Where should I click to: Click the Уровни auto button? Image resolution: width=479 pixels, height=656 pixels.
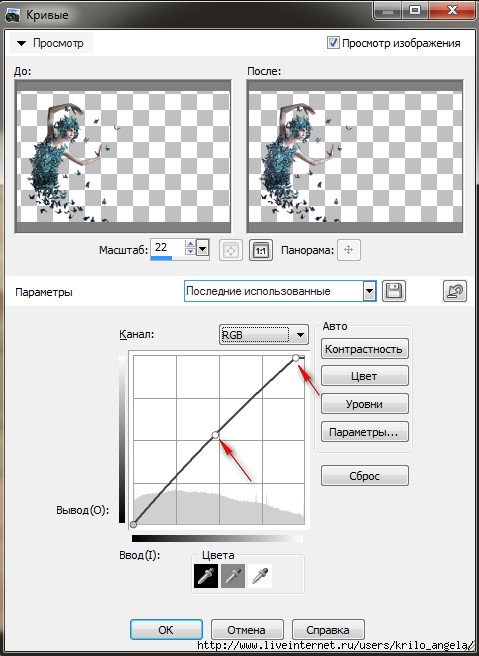pos(364,404)
